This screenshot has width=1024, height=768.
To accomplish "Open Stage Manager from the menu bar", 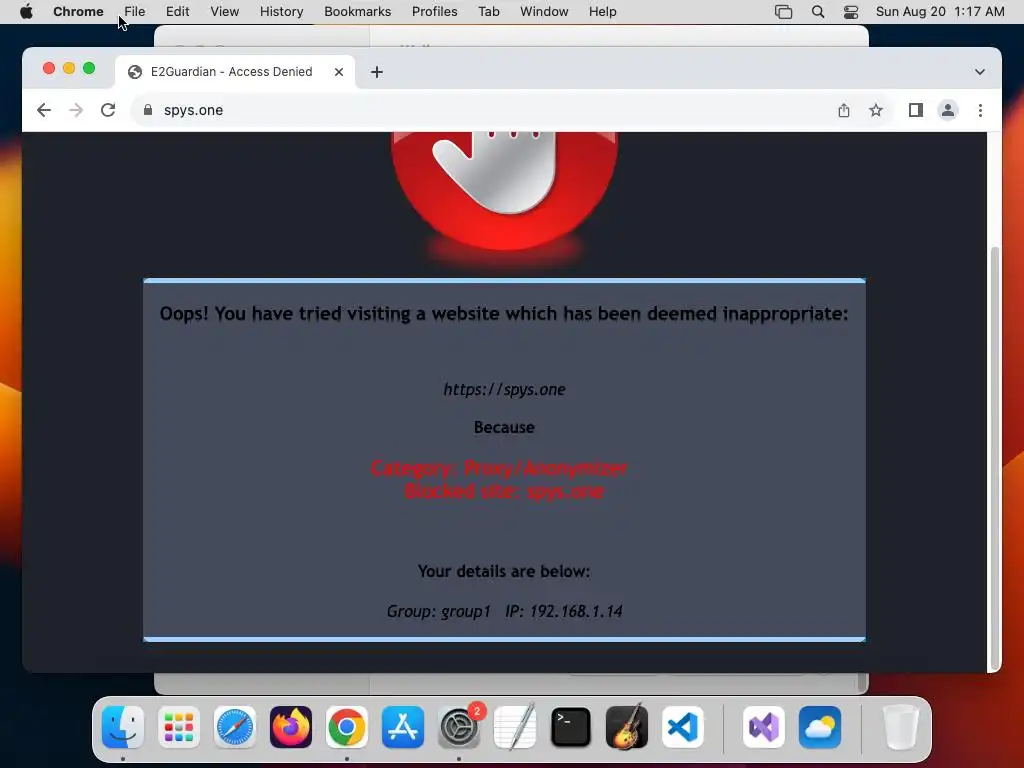I will pyautogui.click(x=783, y=12).
